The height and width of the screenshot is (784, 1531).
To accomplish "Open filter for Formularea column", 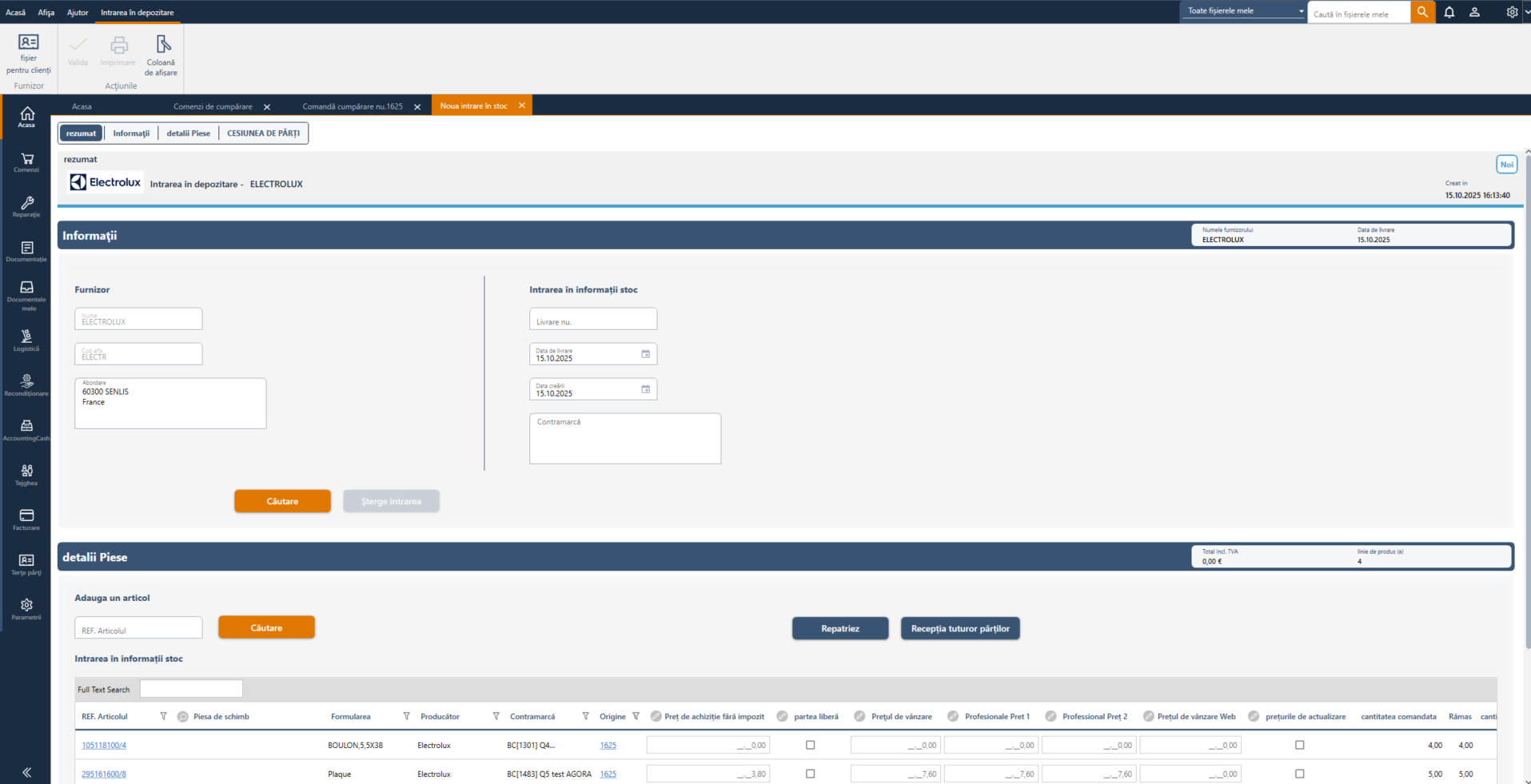I will [x=406, y=716].
